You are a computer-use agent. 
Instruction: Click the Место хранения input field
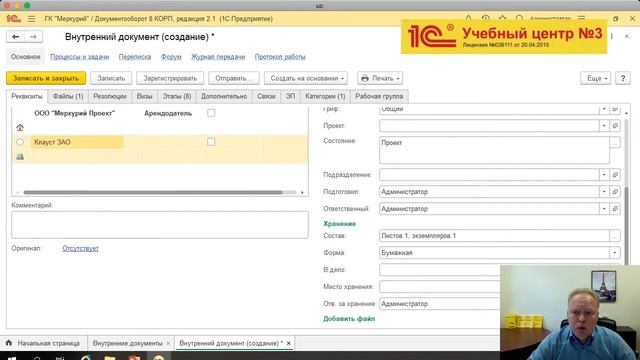[440, 287]
